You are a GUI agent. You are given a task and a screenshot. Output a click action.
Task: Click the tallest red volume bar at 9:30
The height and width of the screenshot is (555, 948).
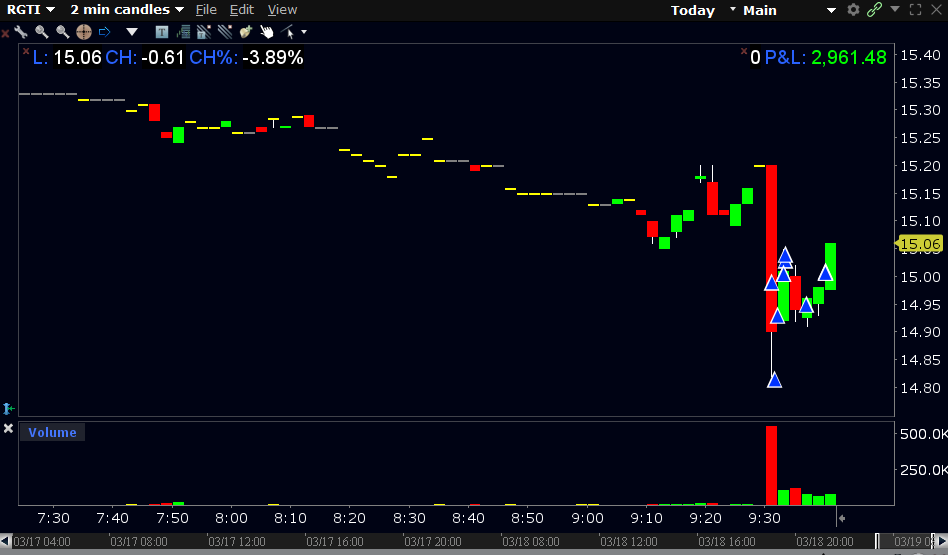click(771, 466)
